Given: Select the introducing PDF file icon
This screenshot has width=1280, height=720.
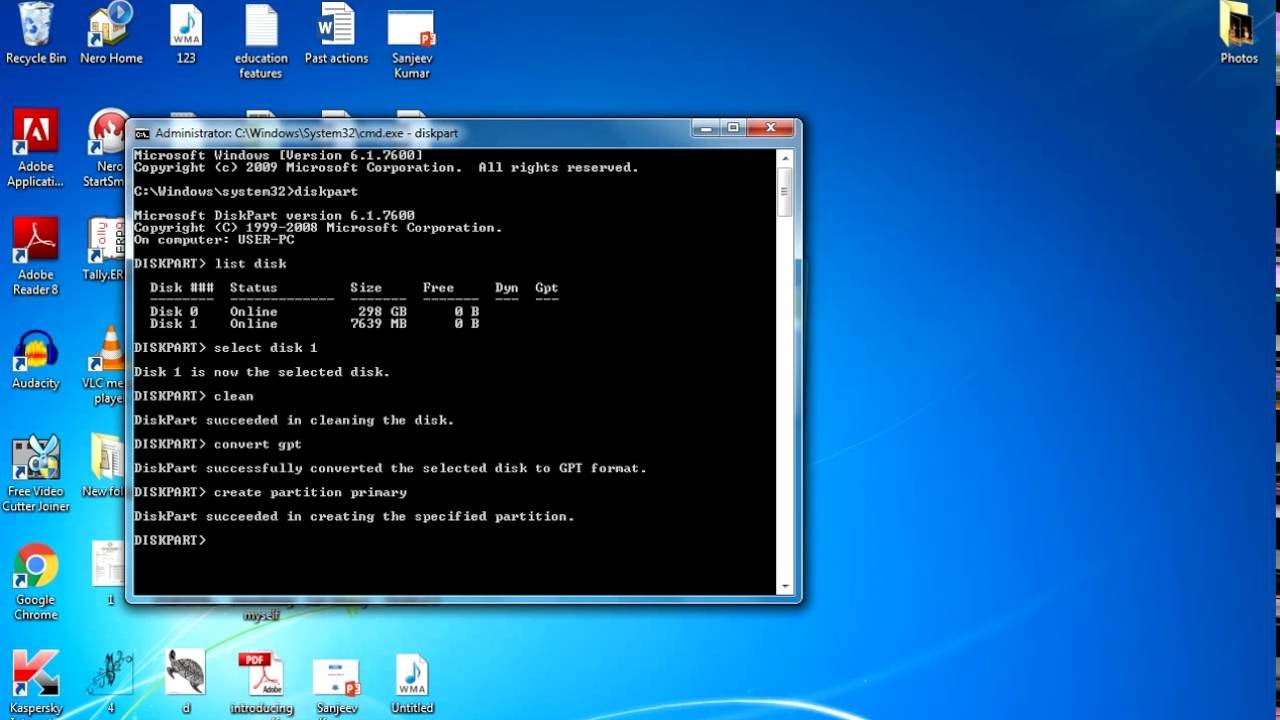Looking at the screenshot, I should pyautogui.click(x=261, y=684).
